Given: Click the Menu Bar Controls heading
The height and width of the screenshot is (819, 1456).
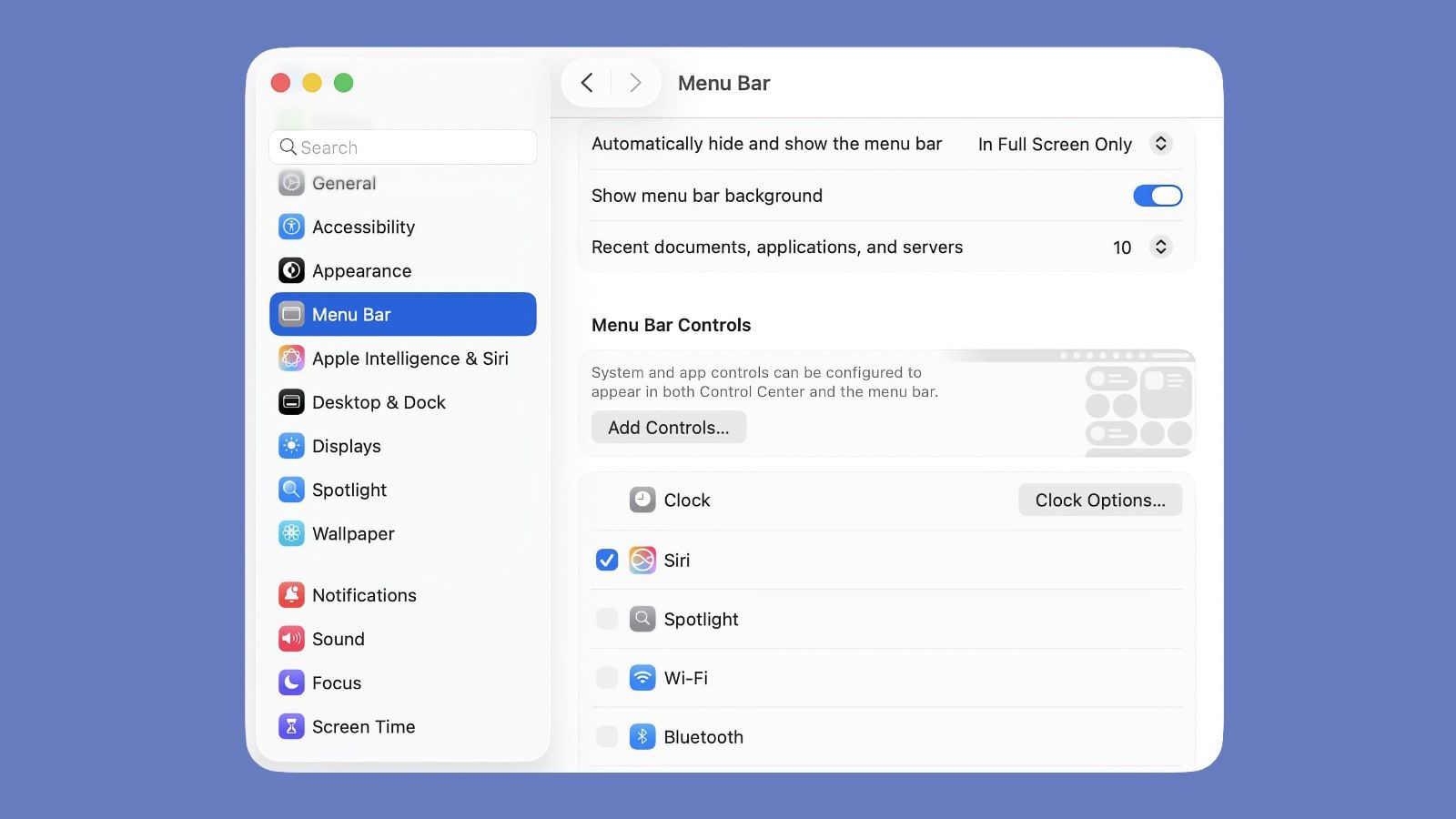Looking at the screenshot, I should pyautogui.click(x=671, y=325).
